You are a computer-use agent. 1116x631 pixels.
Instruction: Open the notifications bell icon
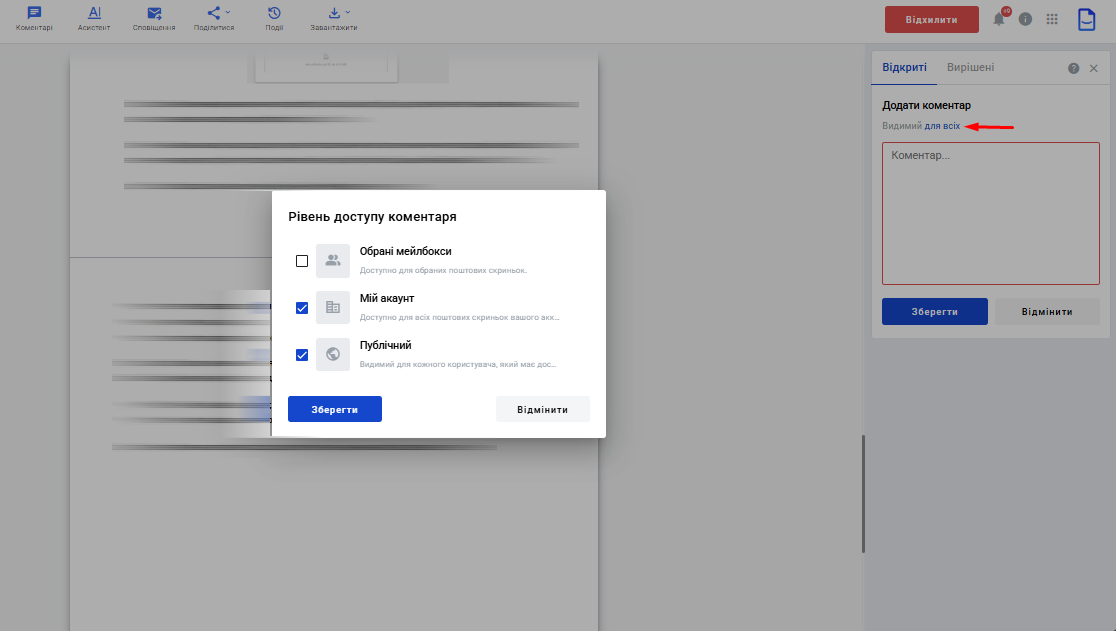pyautogui.click(x=999, y=19)
